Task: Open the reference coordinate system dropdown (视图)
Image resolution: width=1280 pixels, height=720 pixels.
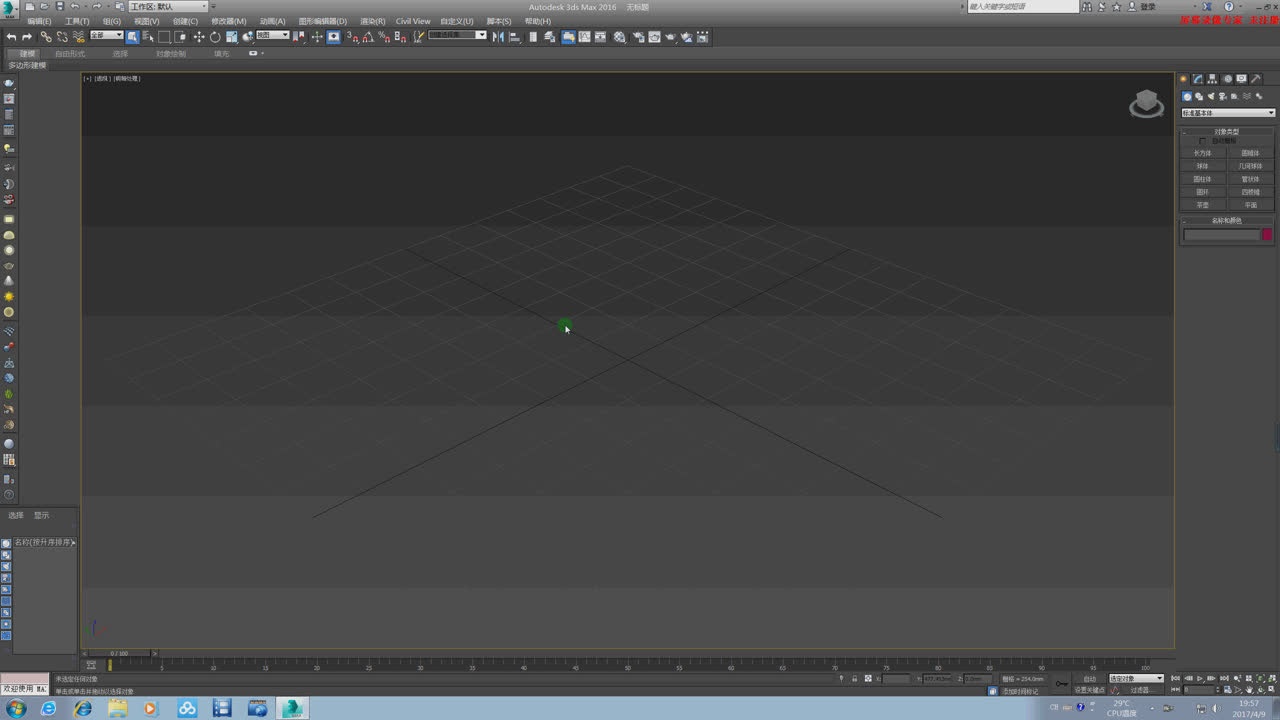Action: coord(273,35)
